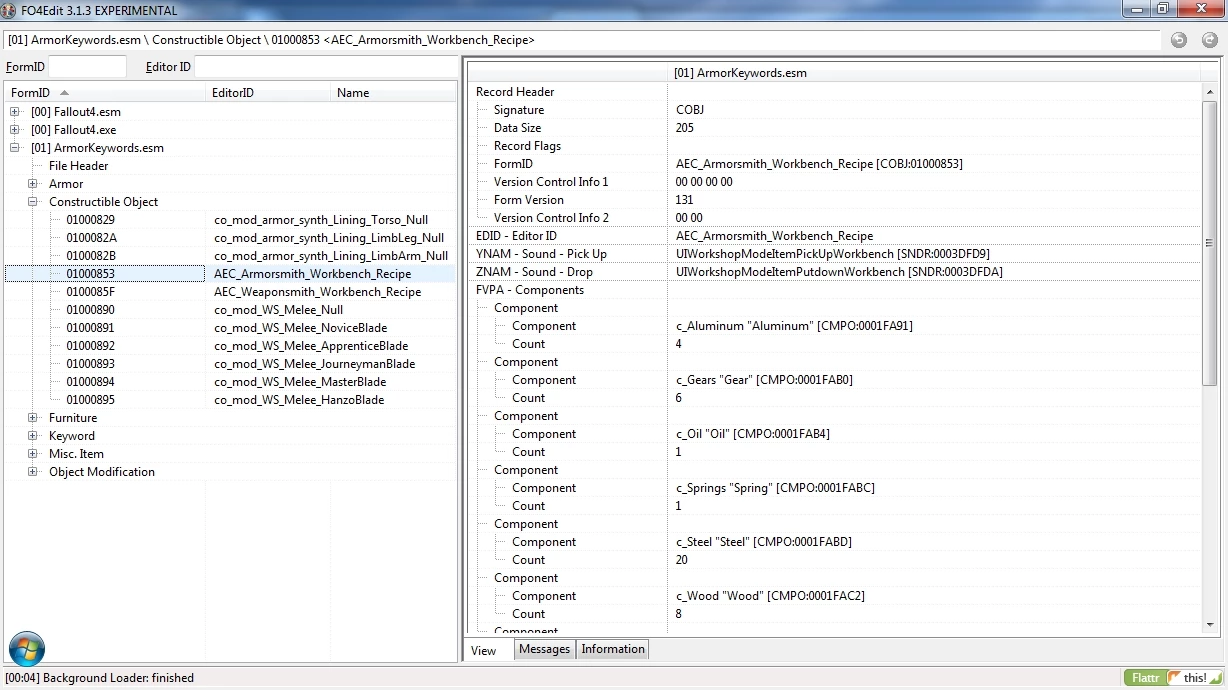Screen dimensions: 1228x690
Task: Click the c_Springs "Spring" component value
Action: tap(775, 488)
